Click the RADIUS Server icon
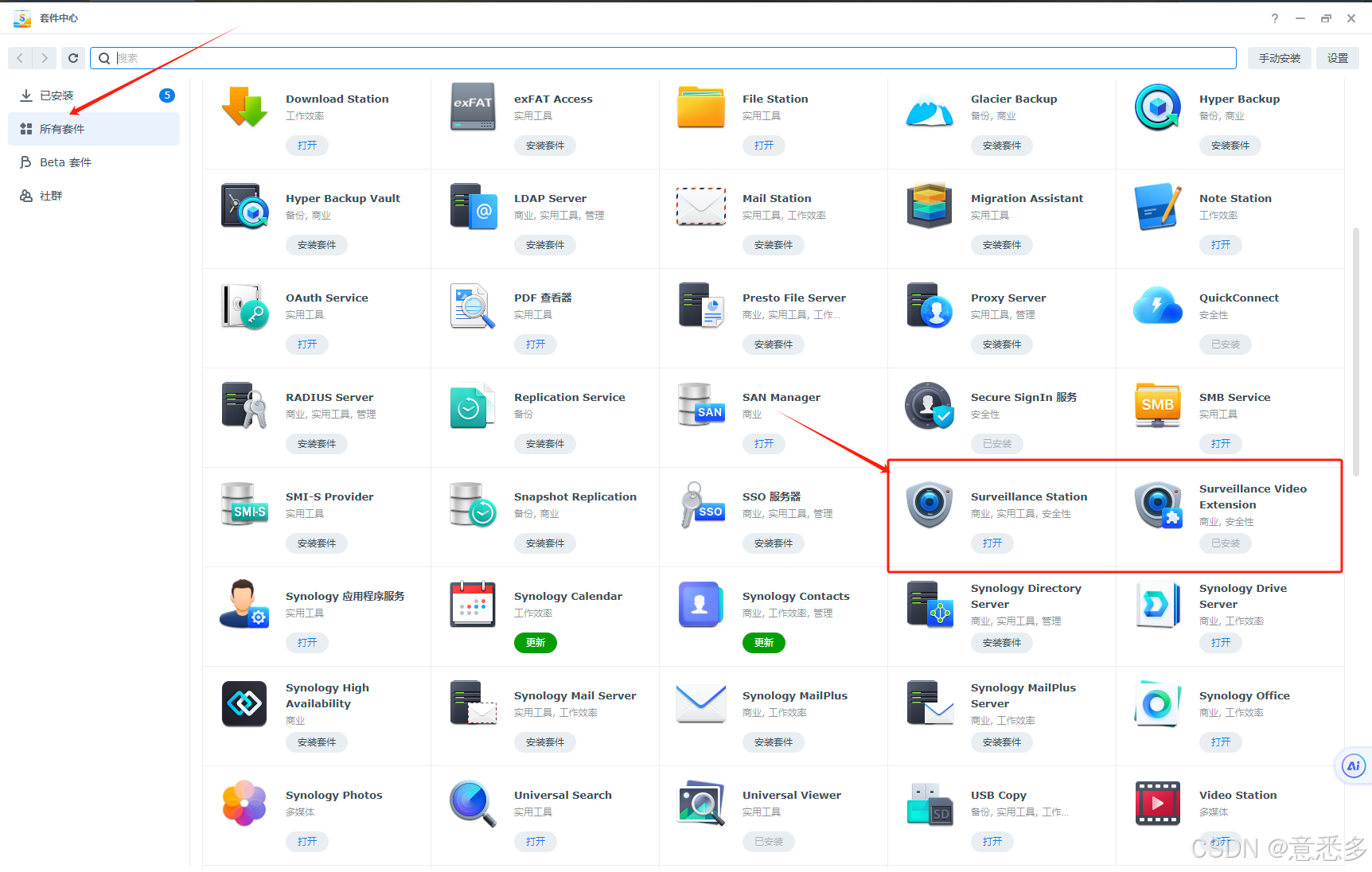This screenshot has width=1372, height=872. 244,405
